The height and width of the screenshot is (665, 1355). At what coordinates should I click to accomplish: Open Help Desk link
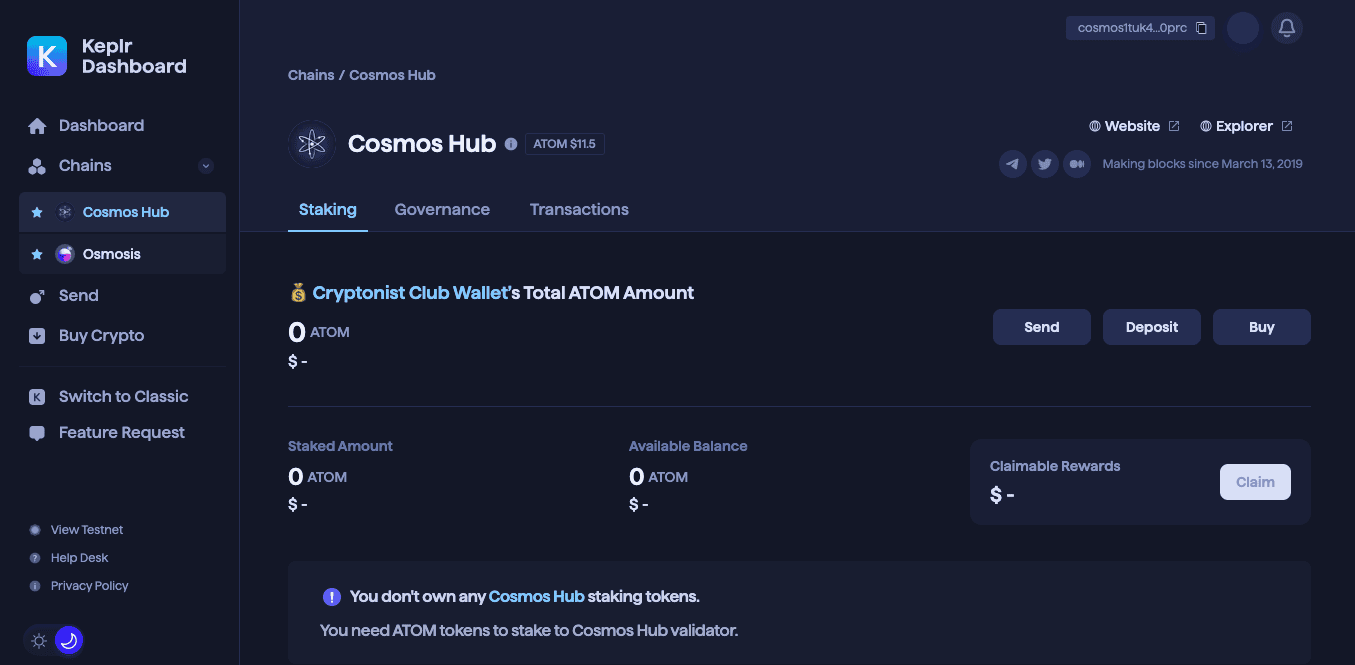click(x=79, y=558)
